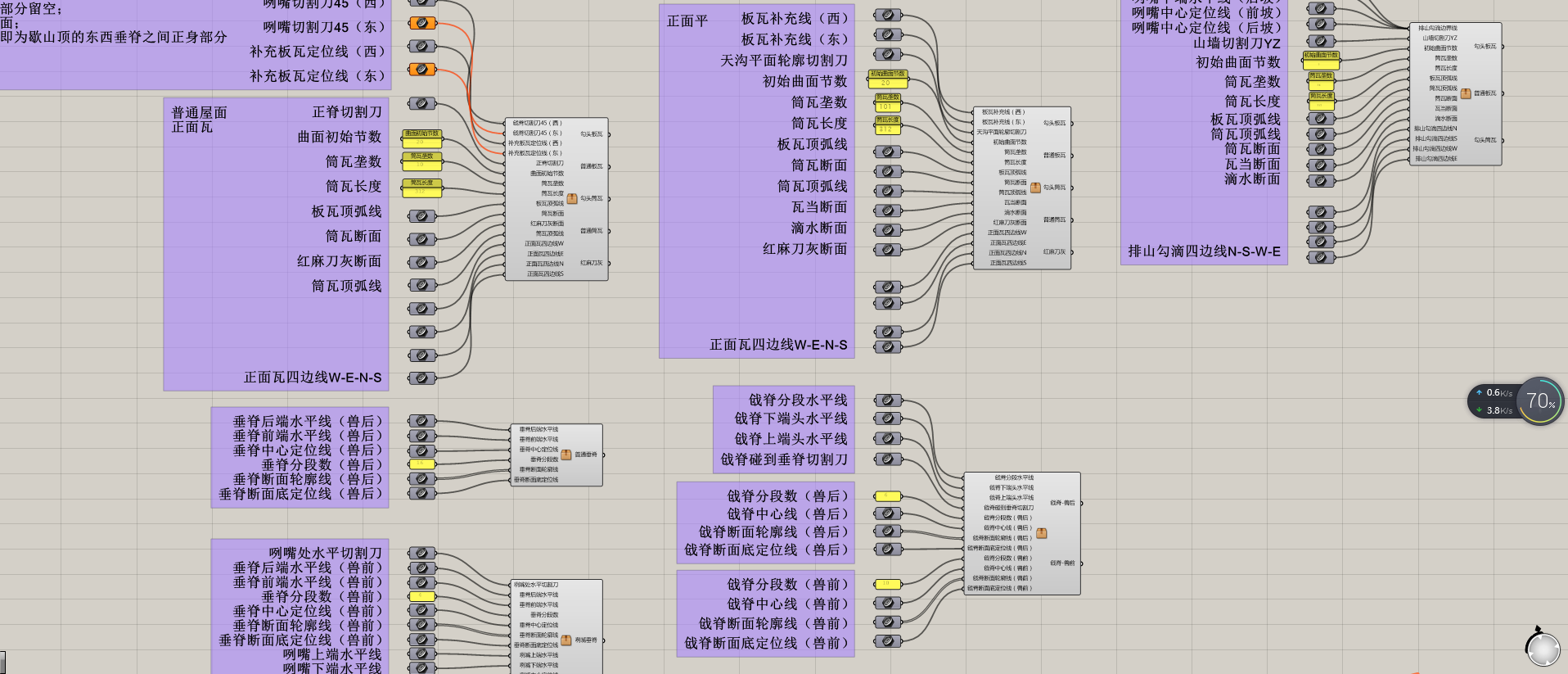Click the round compass widget at bottom right
This screenshot has width=1568, height=674.
coord(1543,649)
